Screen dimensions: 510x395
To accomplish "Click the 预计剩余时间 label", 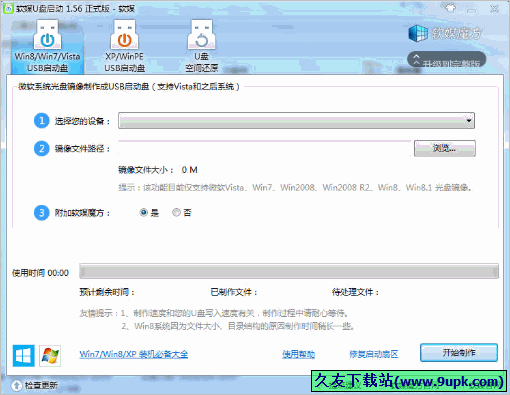I will tap(107, 292).
